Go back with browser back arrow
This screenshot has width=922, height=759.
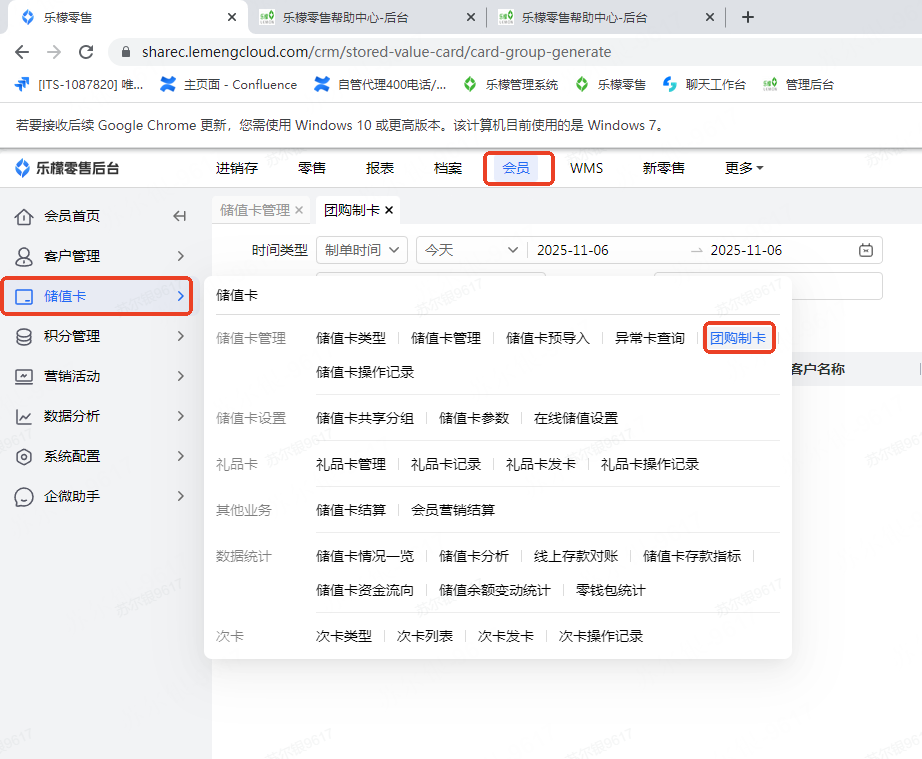pyautogui.click(x=22, y=52)
